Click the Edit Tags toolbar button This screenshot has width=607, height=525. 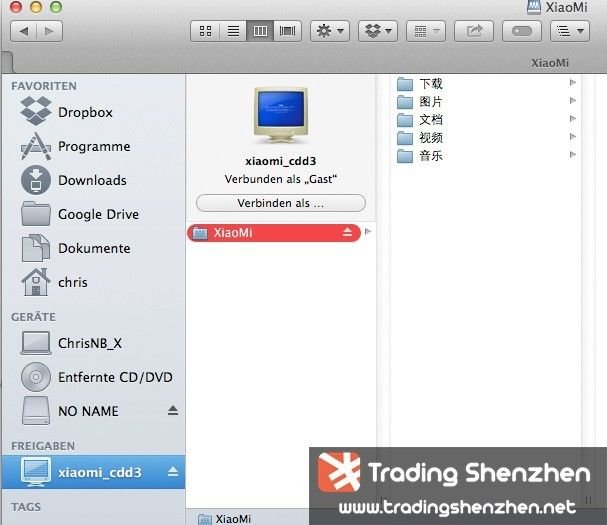tap(521, 31)
